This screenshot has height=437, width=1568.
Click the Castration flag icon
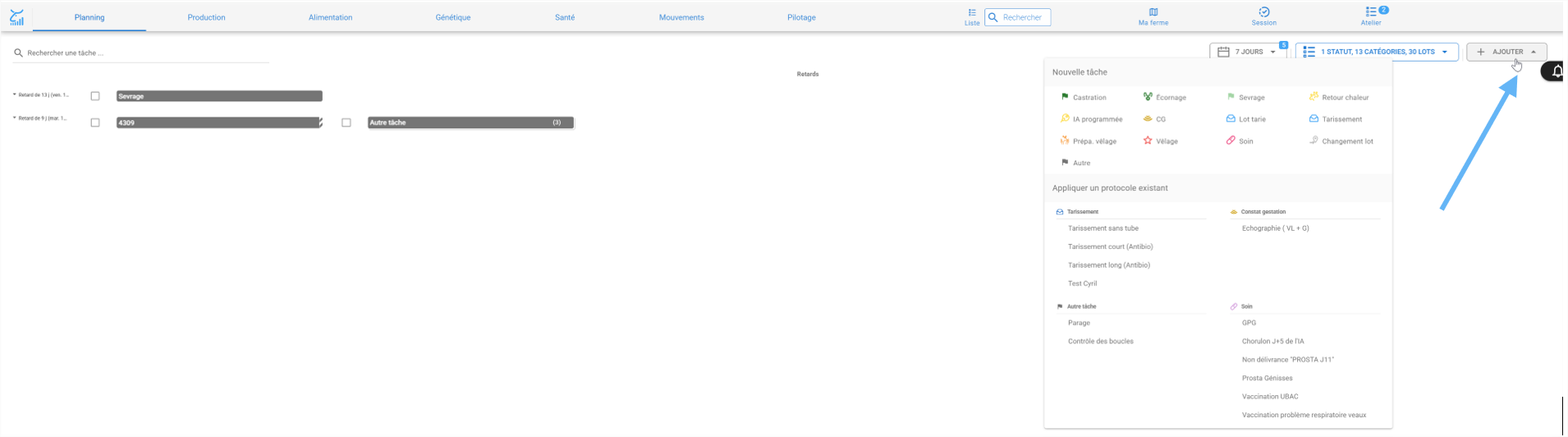click(x=1065, y=97)
